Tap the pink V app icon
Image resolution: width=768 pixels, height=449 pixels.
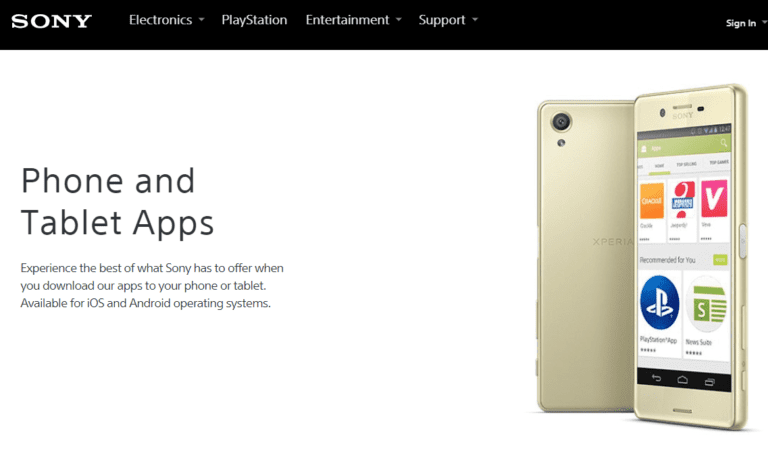[x=714, y=198]
